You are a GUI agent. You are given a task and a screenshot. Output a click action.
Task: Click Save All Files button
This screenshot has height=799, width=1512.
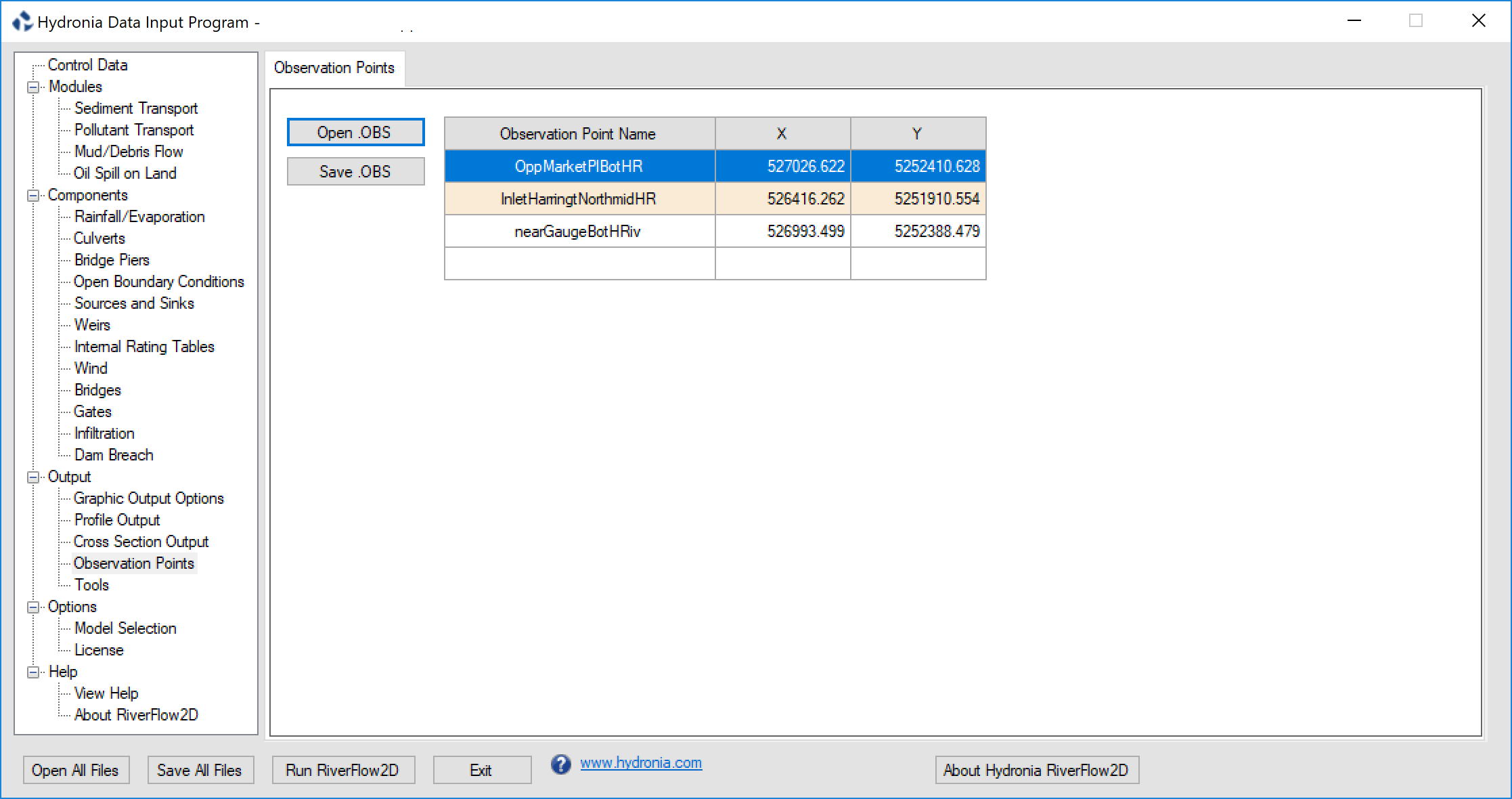pyautogui.click(x=200, y=770)
